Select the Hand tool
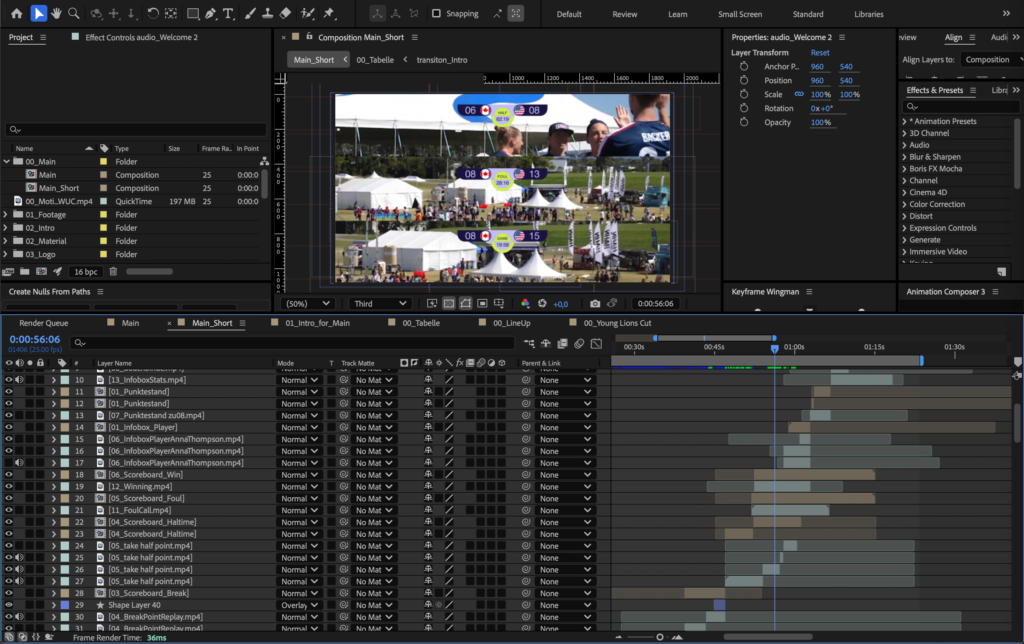 [56, 14]
